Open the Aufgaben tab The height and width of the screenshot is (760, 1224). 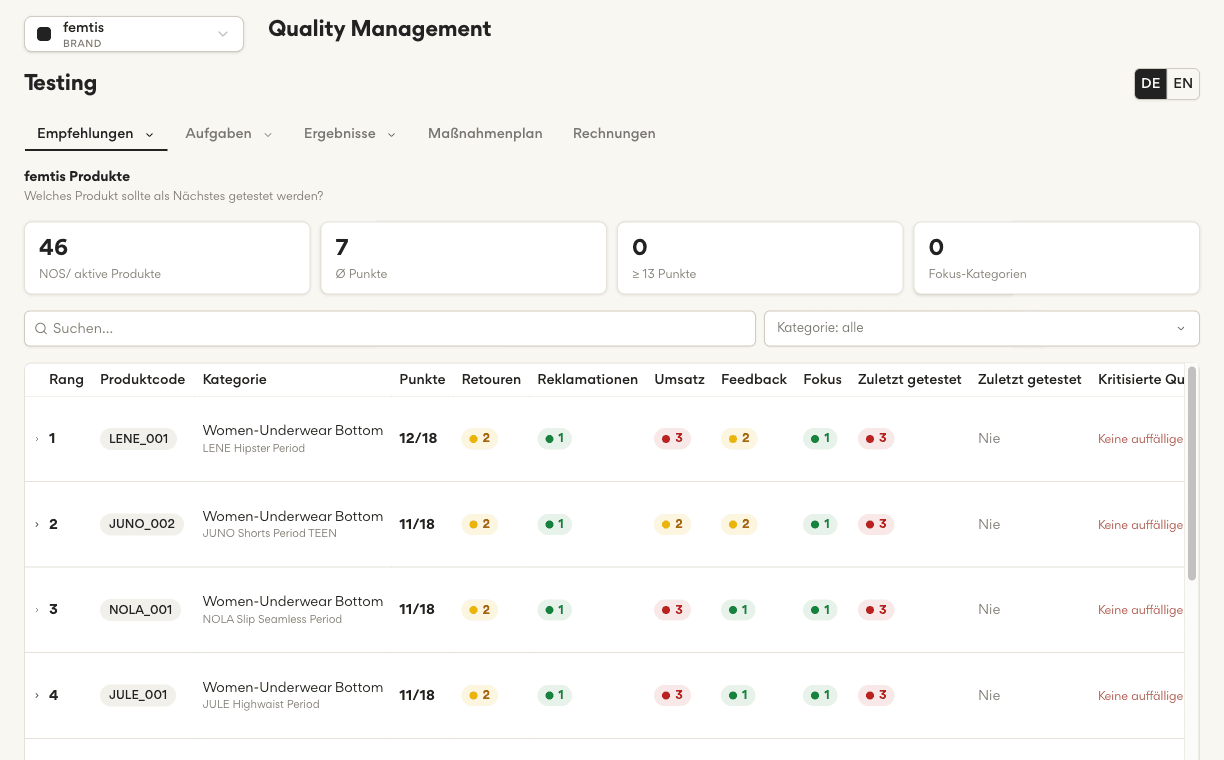tap(229, 133)
